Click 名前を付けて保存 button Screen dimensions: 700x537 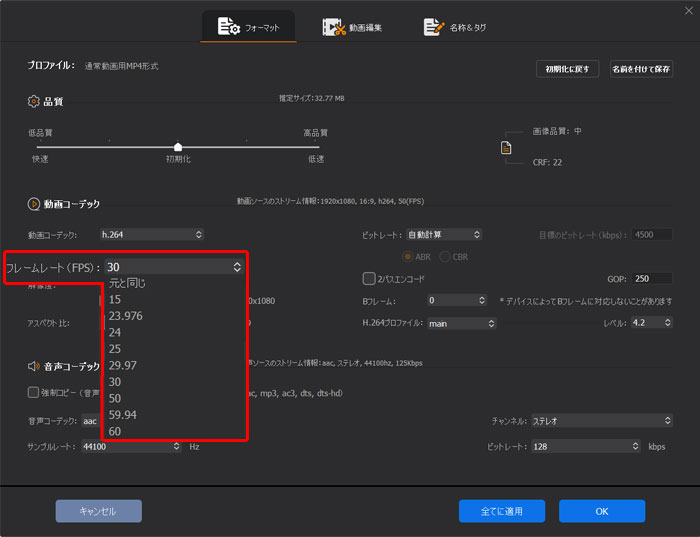641,69
